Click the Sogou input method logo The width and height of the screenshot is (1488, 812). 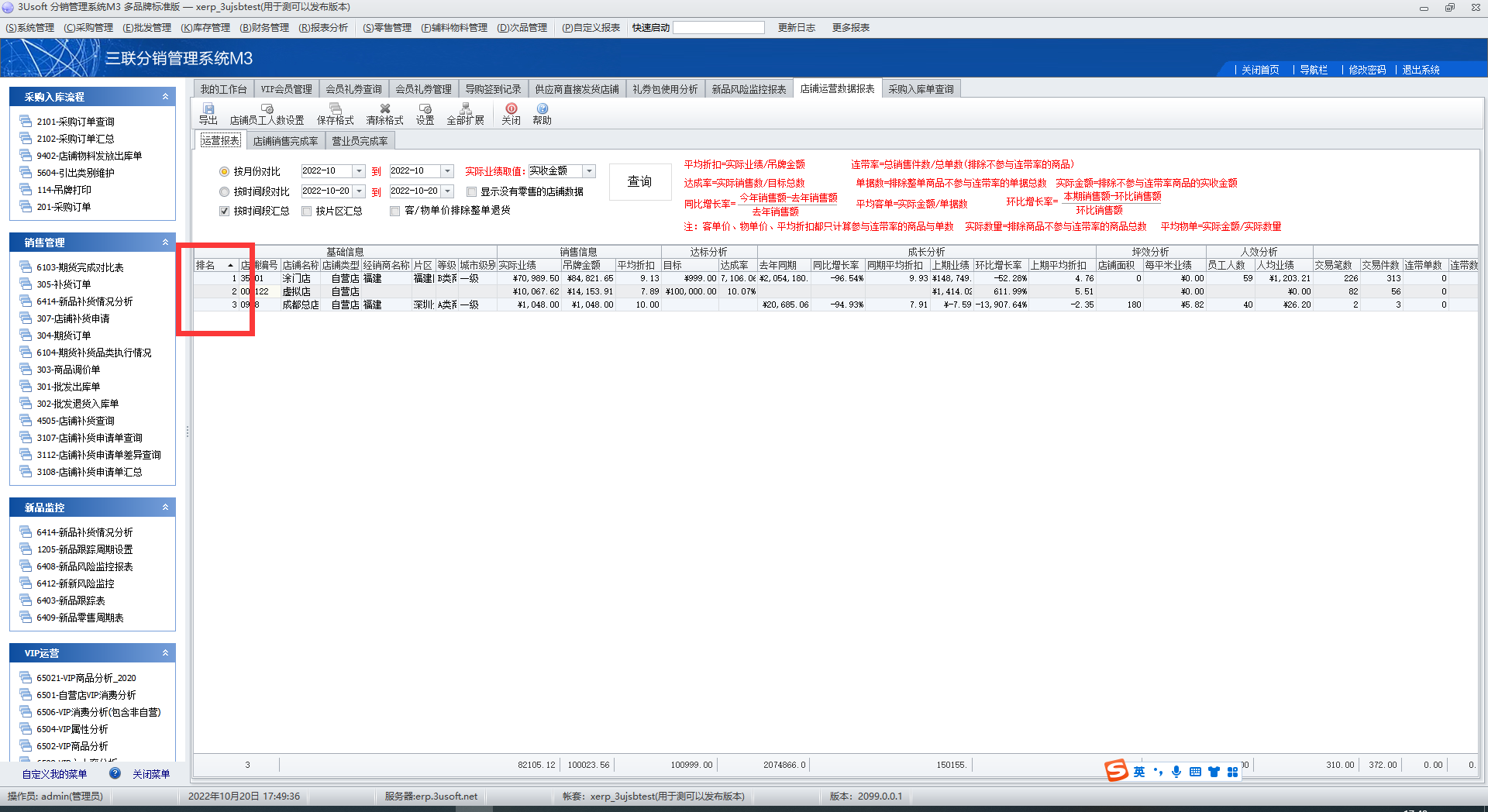click(x=1116, y=770)
